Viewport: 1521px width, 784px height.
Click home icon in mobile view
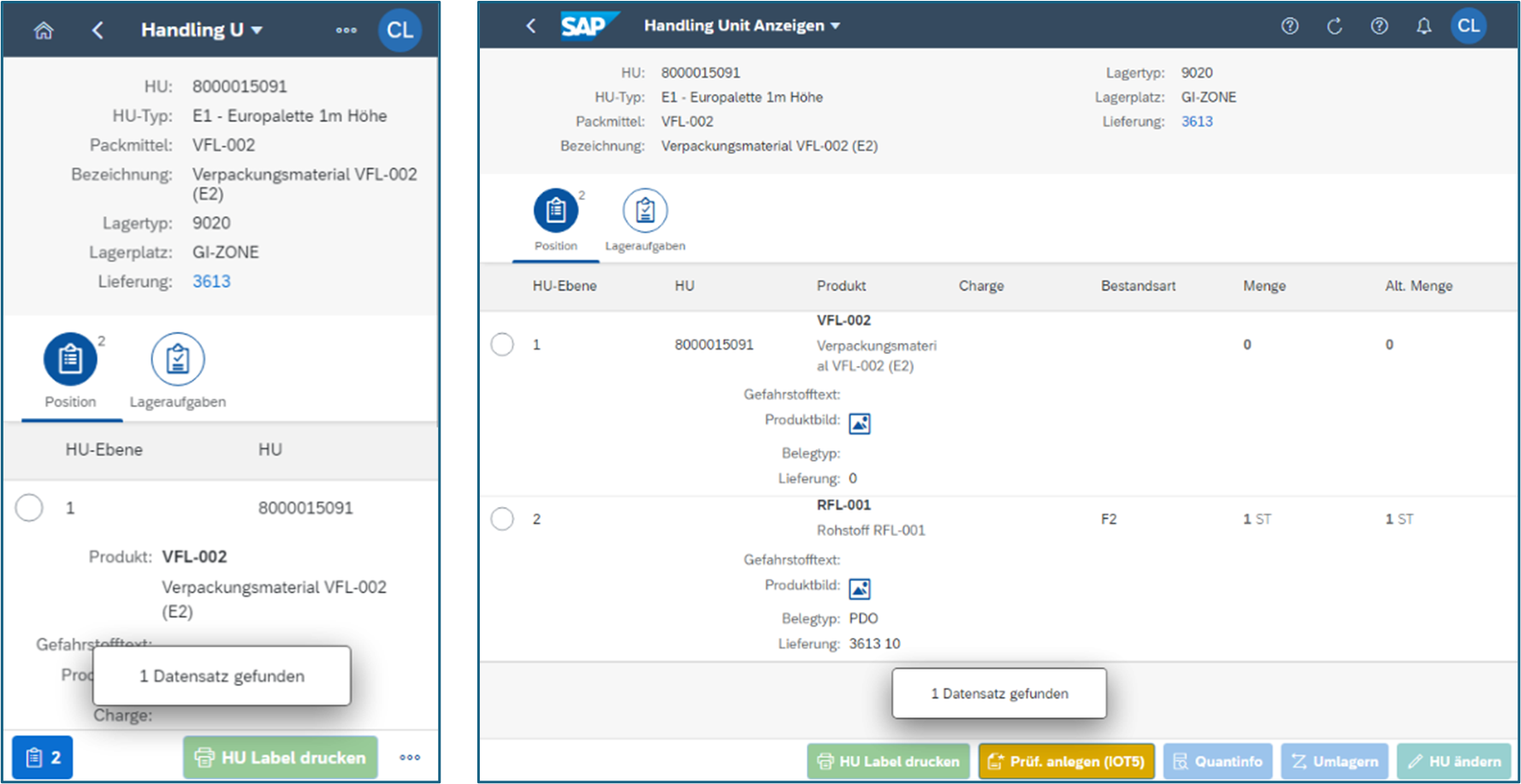44,31
